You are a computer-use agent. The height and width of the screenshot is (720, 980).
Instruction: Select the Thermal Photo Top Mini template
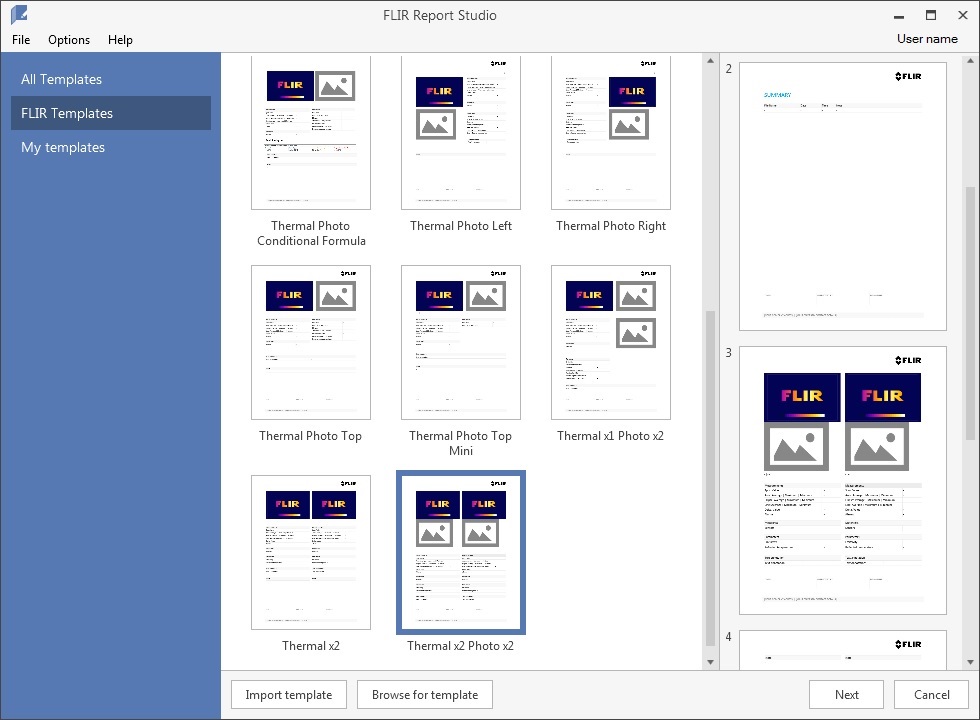point(460,342)
